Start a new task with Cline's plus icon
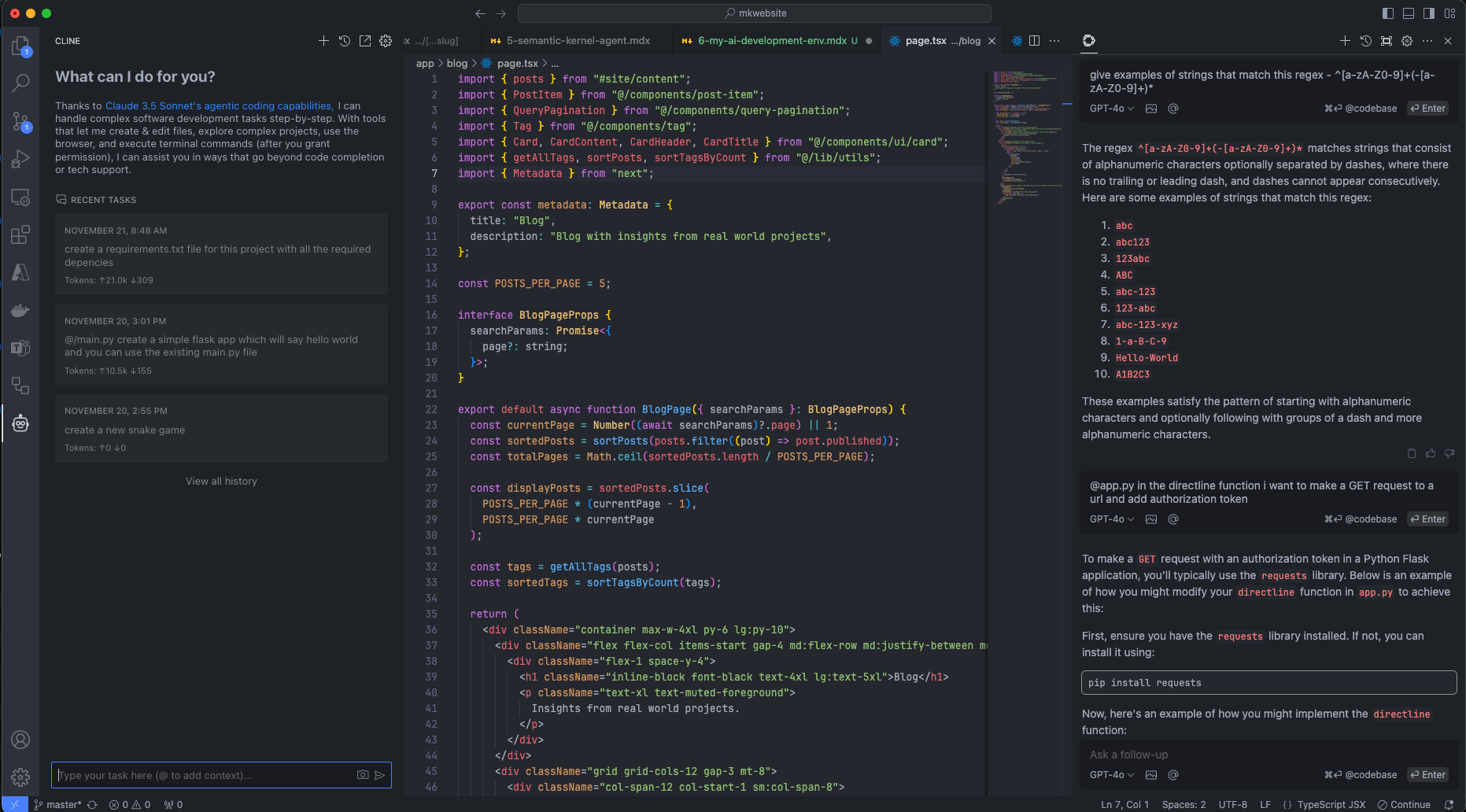 pos(323,41)
